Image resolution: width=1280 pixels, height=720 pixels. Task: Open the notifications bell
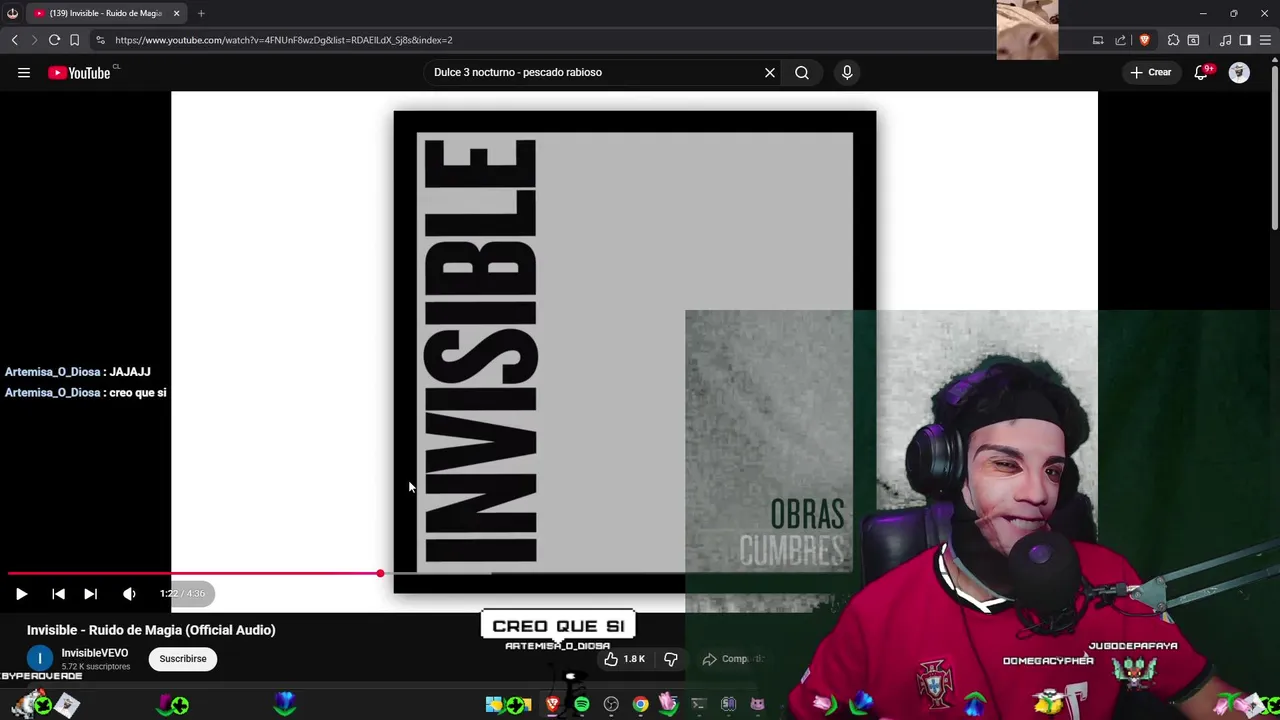tap(1203, 72)
